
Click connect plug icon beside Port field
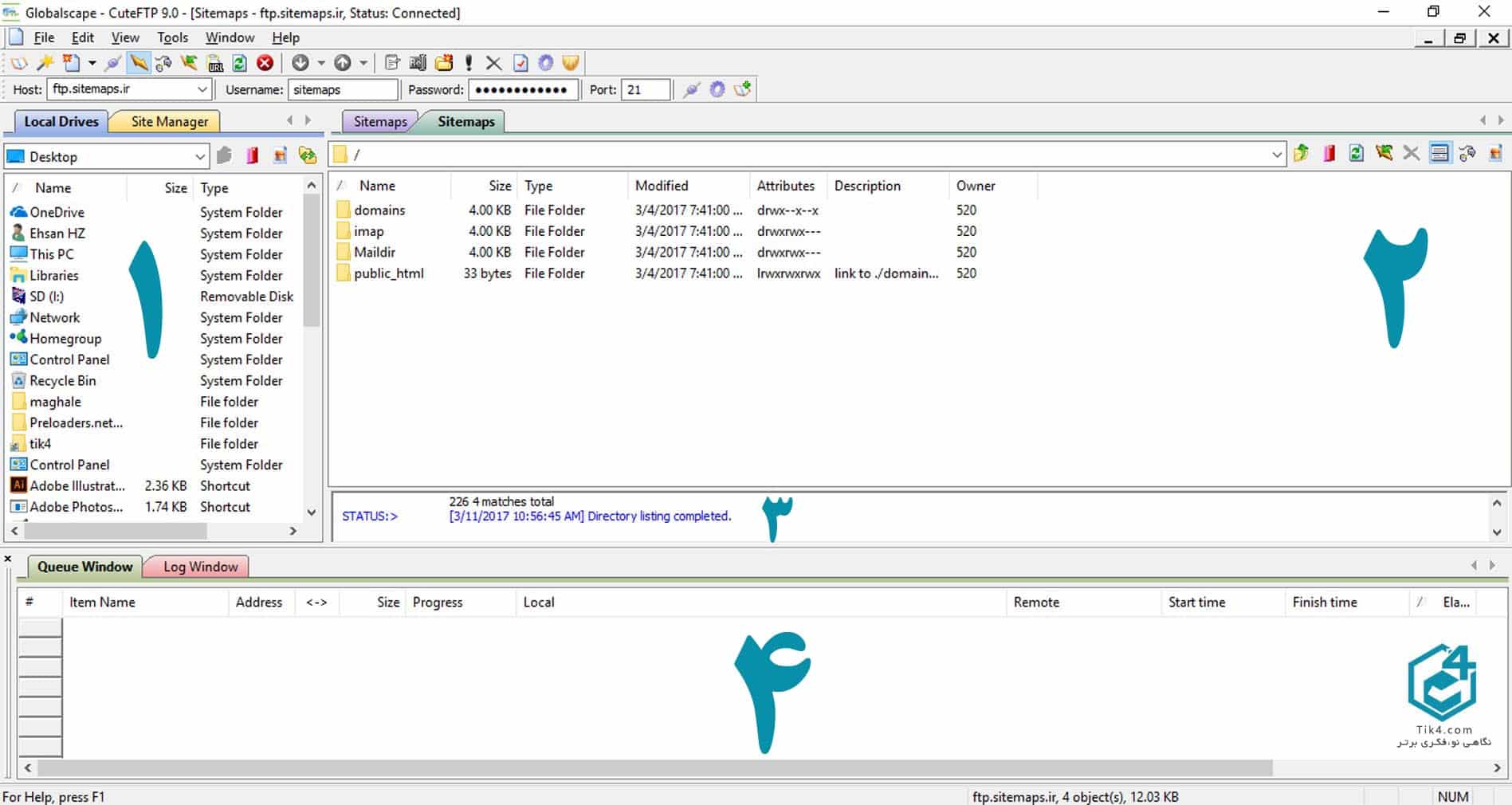(x=692, y=89)
